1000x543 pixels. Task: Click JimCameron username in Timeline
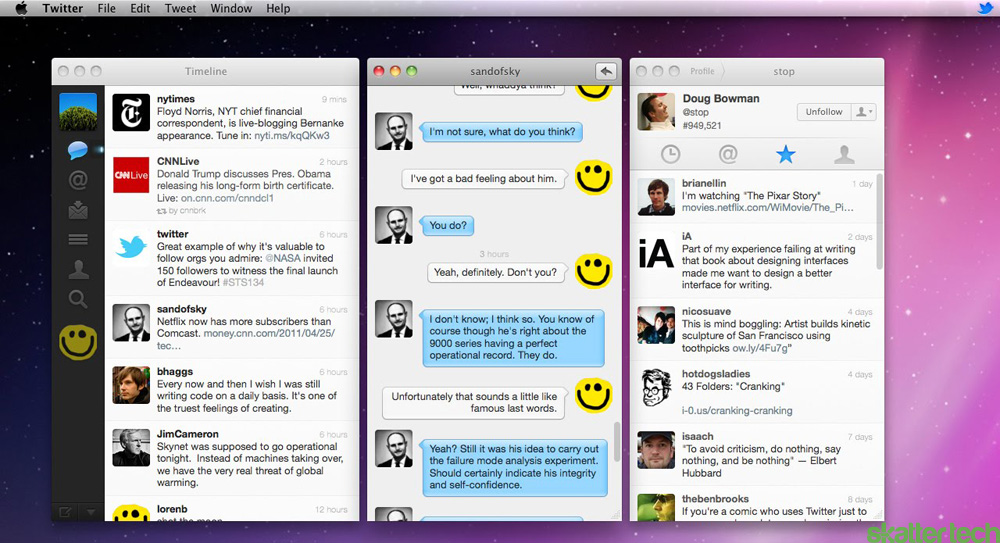(188, 434)
